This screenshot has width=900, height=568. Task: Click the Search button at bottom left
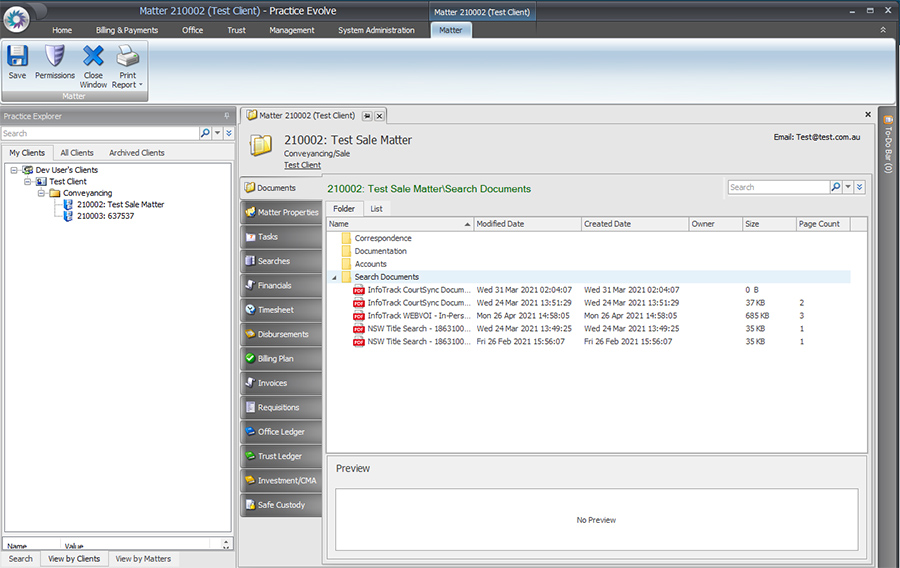(x=21, y=559)
